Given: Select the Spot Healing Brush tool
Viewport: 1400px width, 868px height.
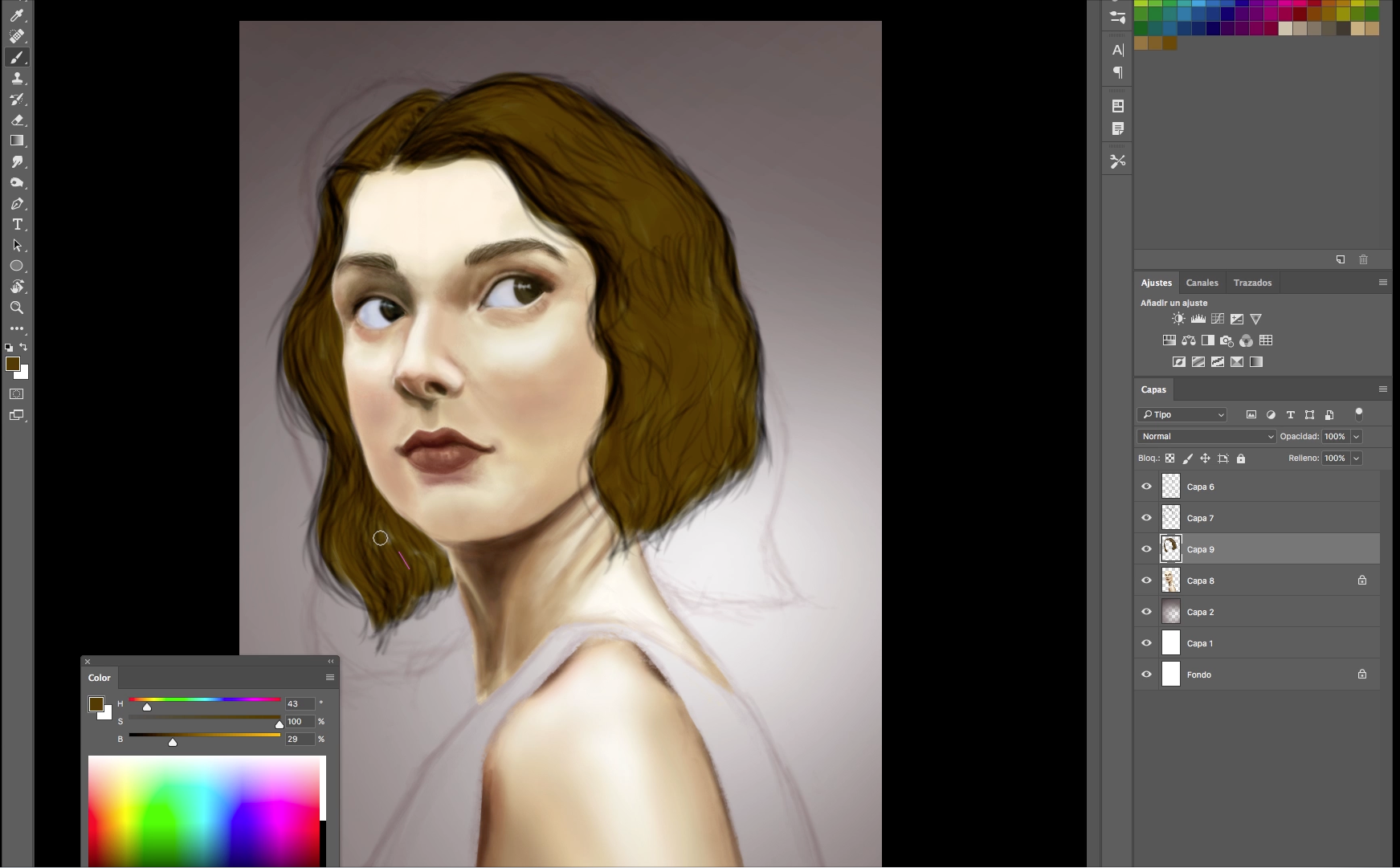Looking at the screenshot, I should 17,36.
